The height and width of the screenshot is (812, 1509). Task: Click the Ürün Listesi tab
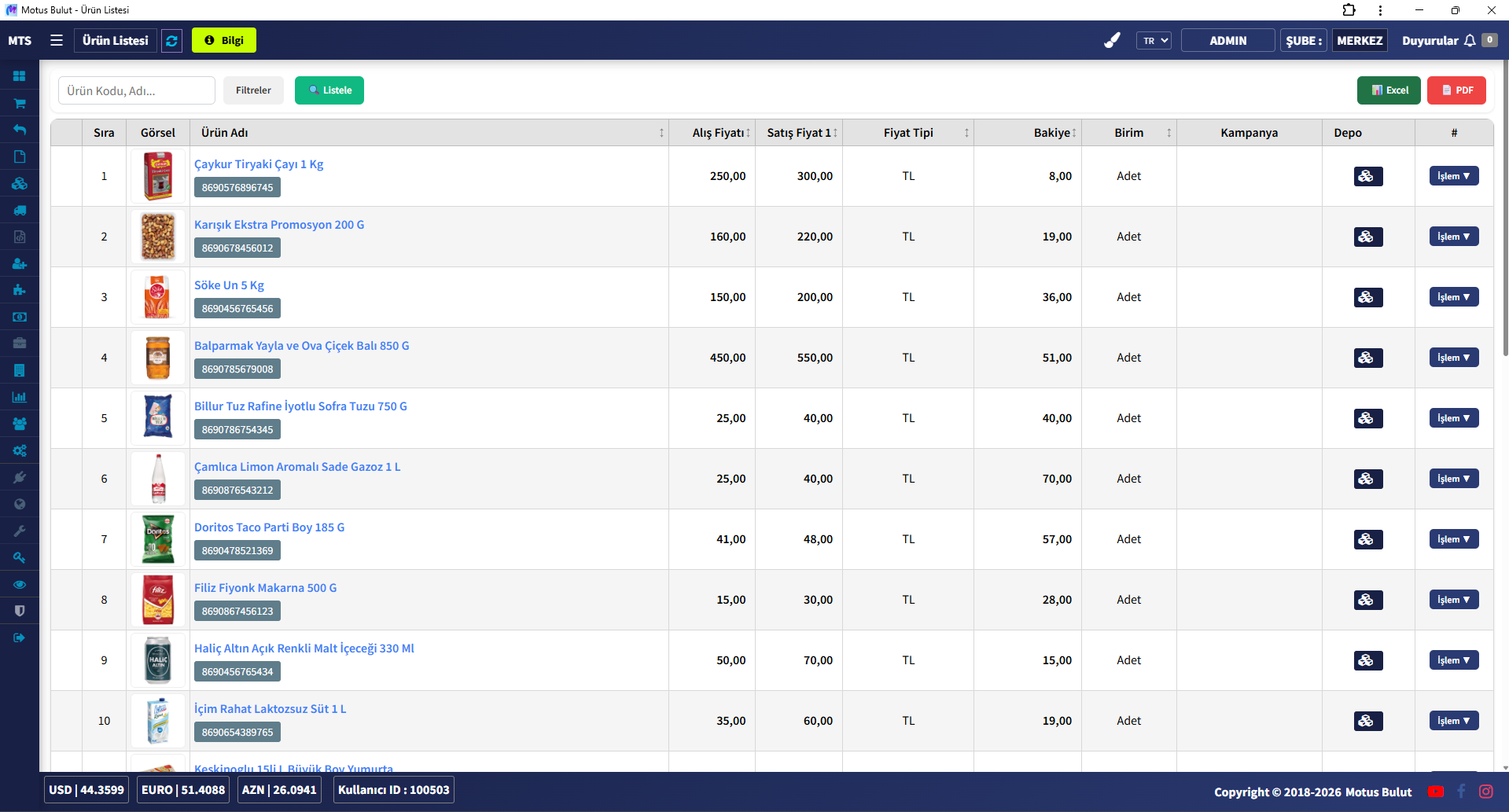point(116,41)
